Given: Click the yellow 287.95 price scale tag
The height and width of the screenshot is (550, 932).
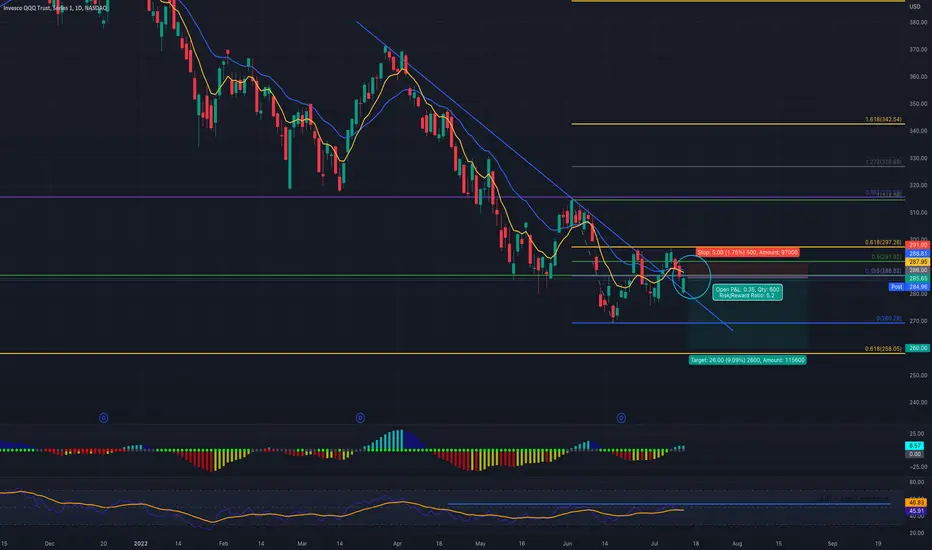Looking at the screenshot, I should click(x=918, y=262).
